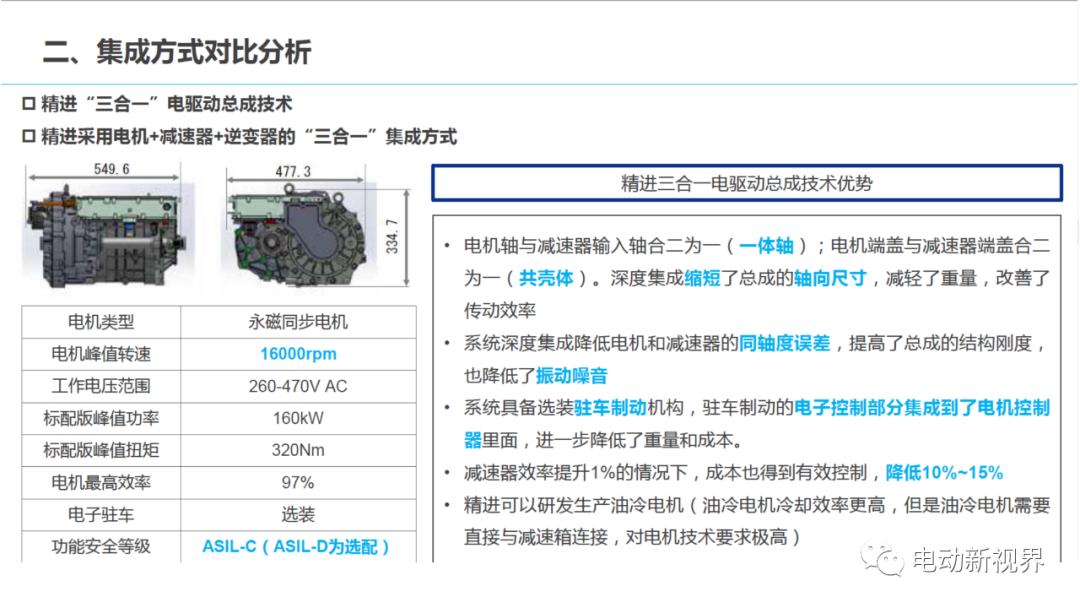Click the table cell 电机峰值转速
The height and width of the screenshot is (608, 1080).
coord(101,354)
